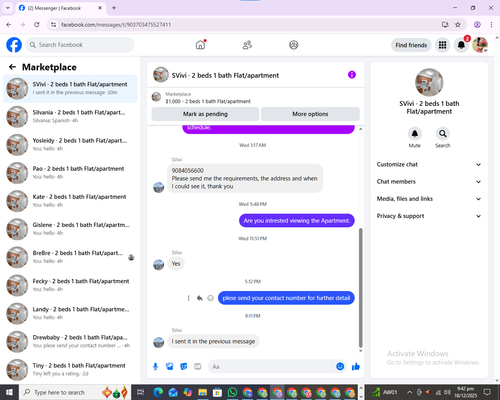Screen dimensions: 500x400
Task: Go to the Home feed icon
Action: (200, 45)
